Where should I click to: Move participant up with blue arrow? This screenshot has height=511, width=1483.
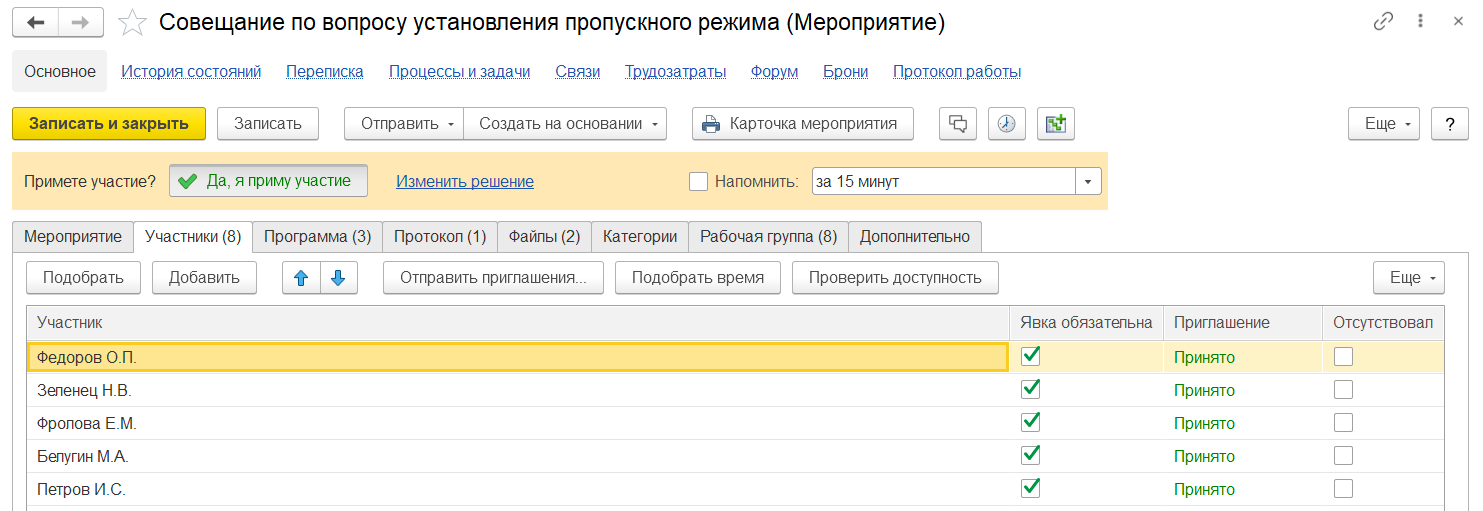tap(302, 278)
